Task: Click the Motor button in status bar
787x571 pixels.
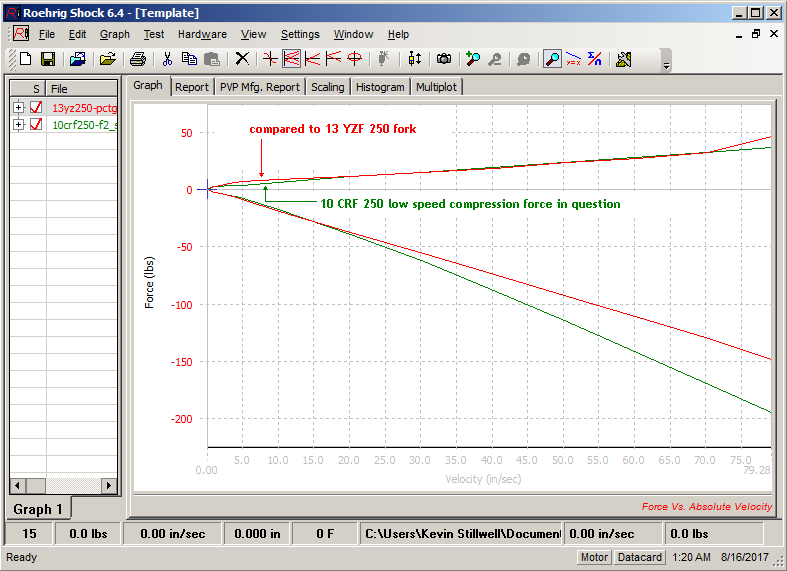Action: (594, 557)
